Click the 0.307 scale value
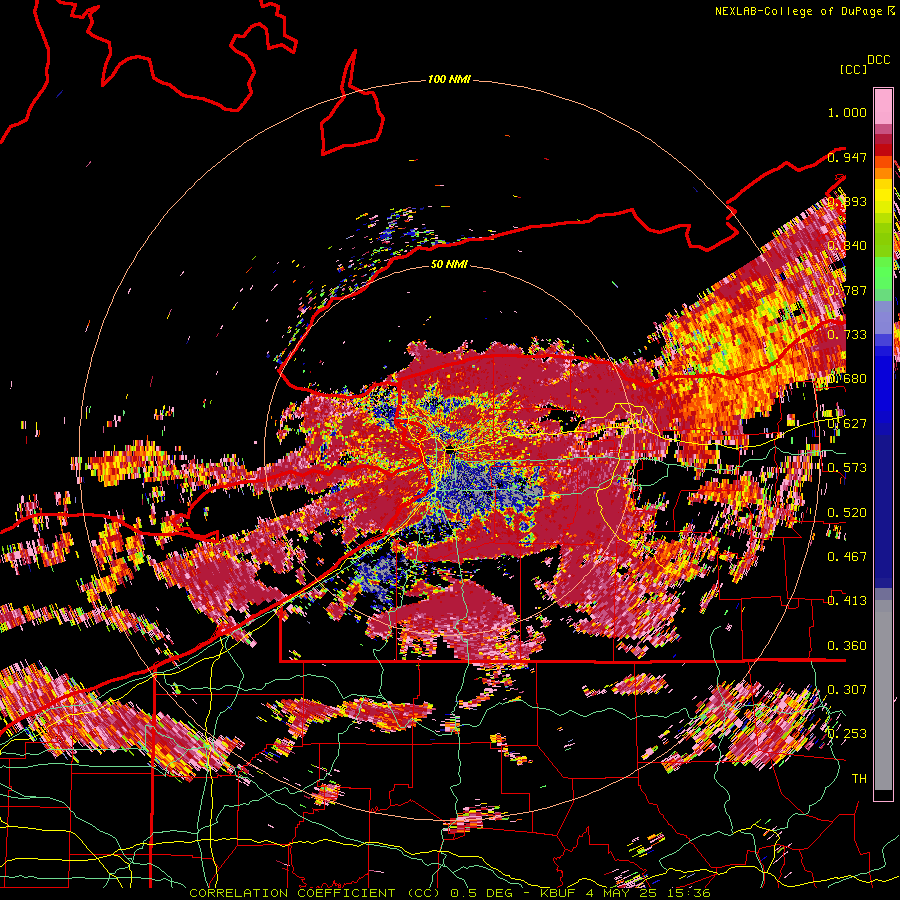The height and width of the screenshot is (900, 900). coord(847,690)
